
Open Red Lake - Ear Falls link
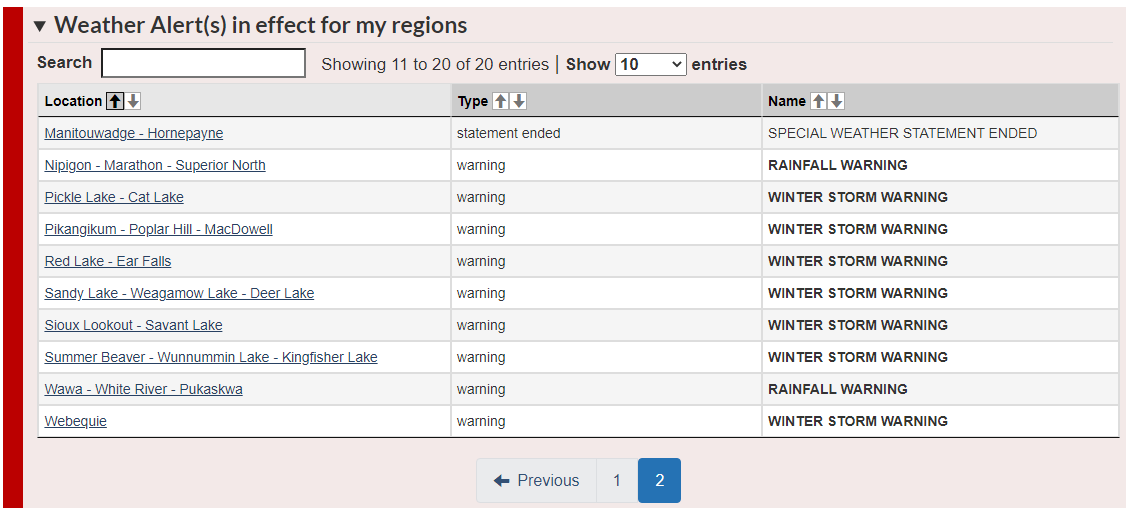click(x=108, y=262)
